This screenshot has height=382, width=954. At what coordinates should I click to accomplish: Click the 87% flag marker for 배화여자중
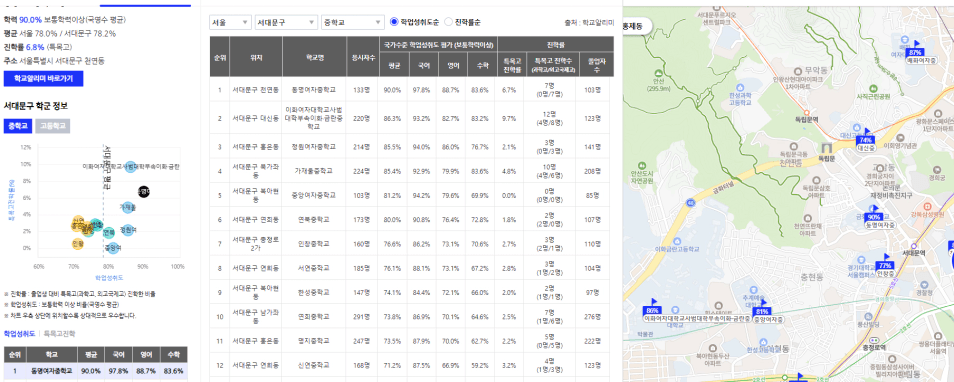point(914,51)
